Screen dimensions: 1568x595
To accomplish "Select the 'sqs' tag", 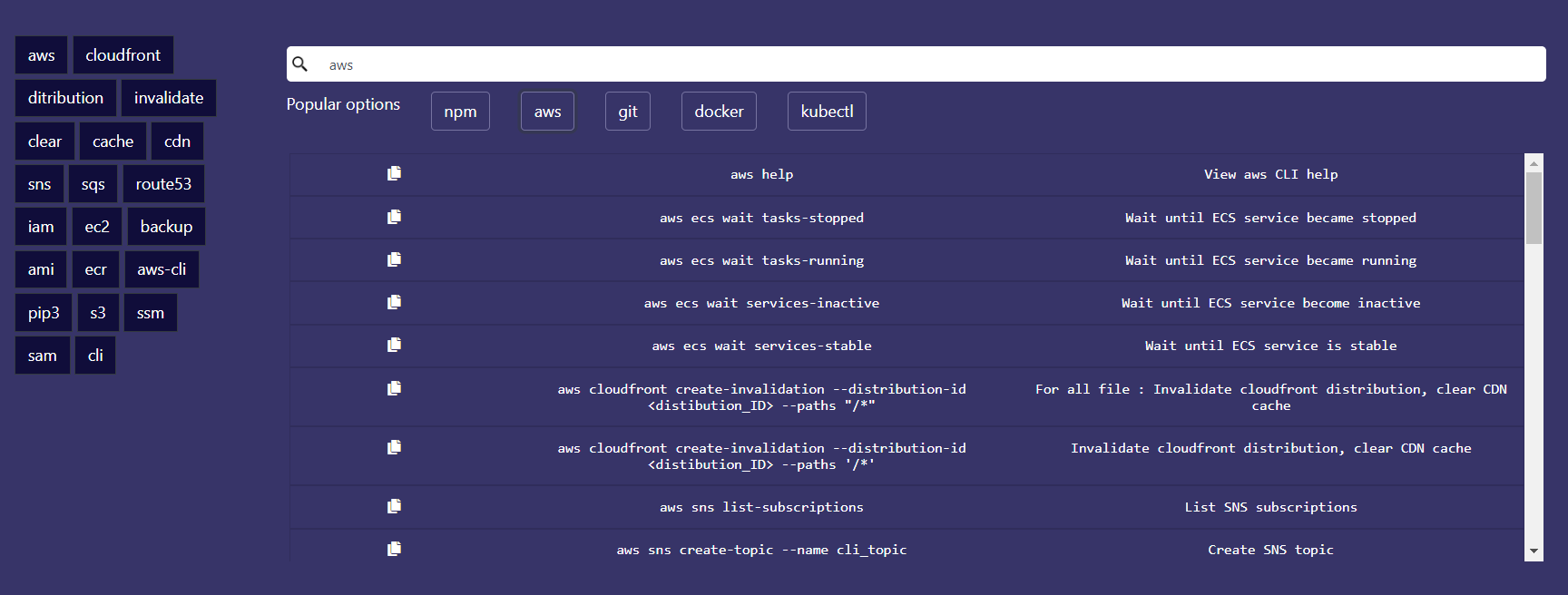I will (93, 184).
